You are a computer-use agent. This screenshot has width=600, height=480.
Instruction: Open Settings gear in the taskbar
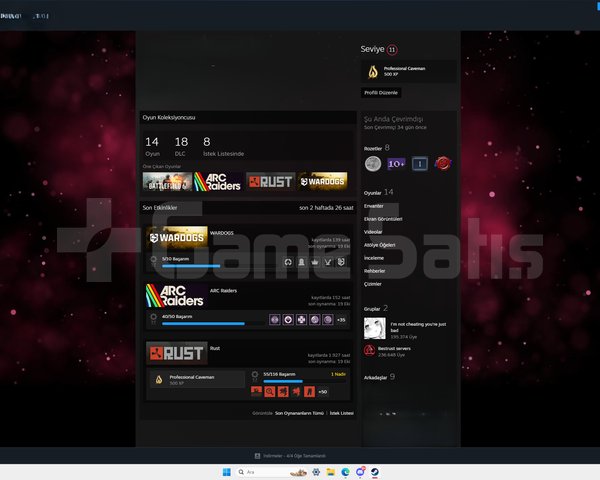pos(316,472)
